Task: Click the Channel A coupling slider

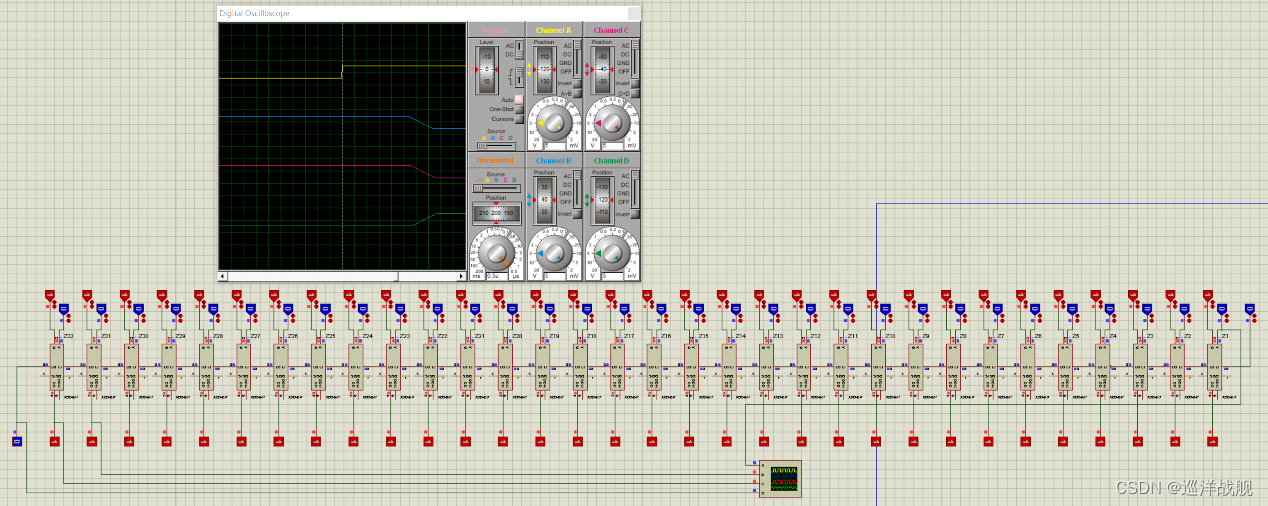Action: point(576,58)
